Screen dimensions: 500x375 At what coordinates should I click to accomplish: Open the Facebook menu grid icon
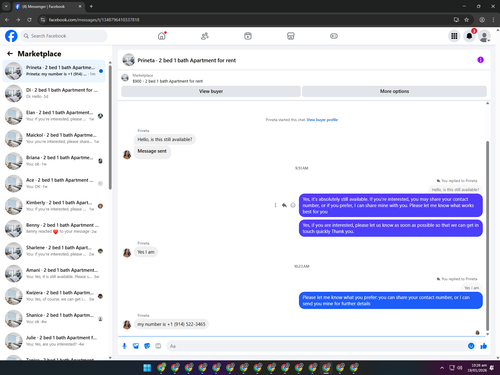tap(454, 36)
